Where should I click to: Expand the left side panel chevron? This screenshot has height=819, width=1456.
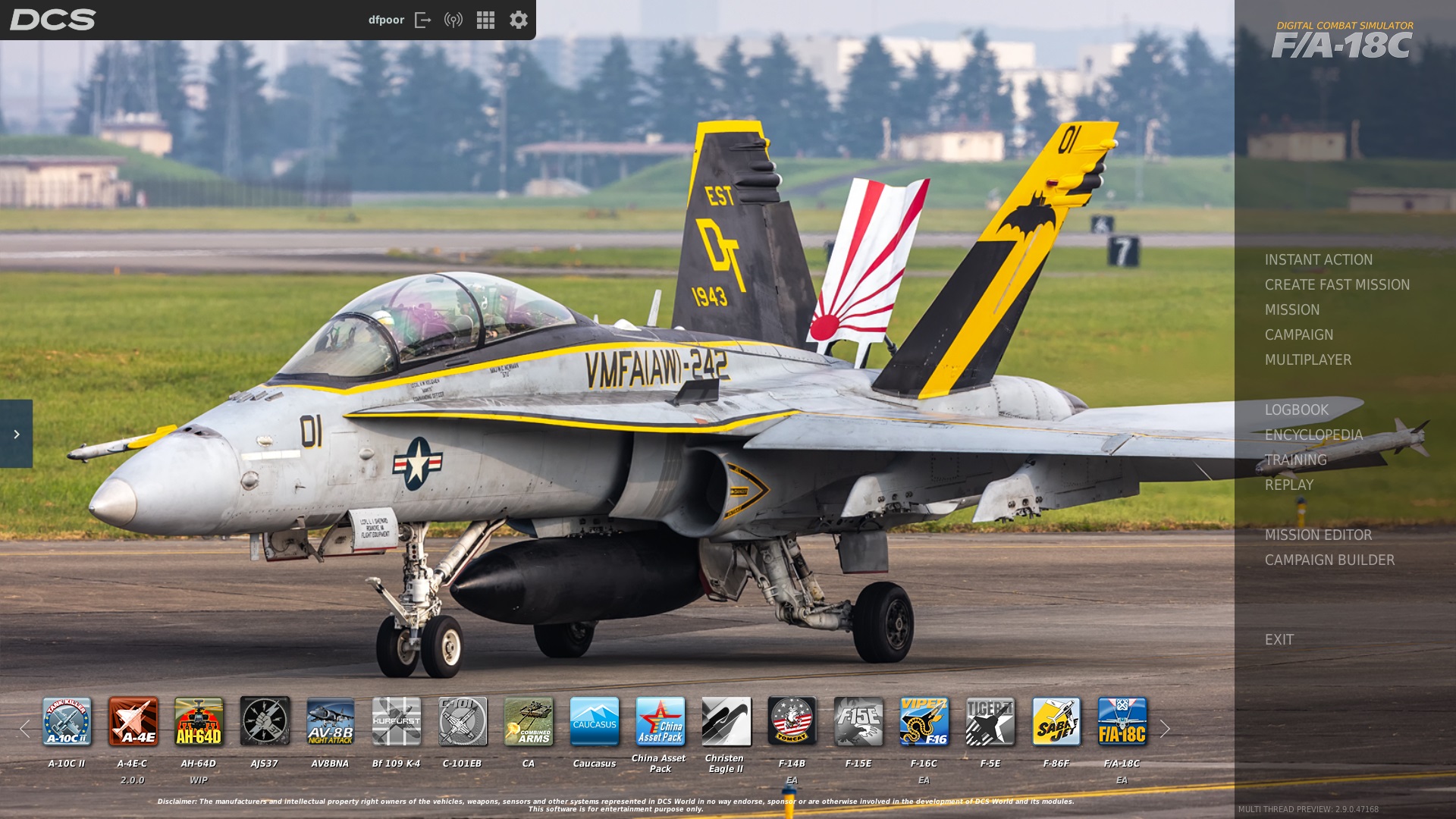pyautogui.click(x=17, y=434)
